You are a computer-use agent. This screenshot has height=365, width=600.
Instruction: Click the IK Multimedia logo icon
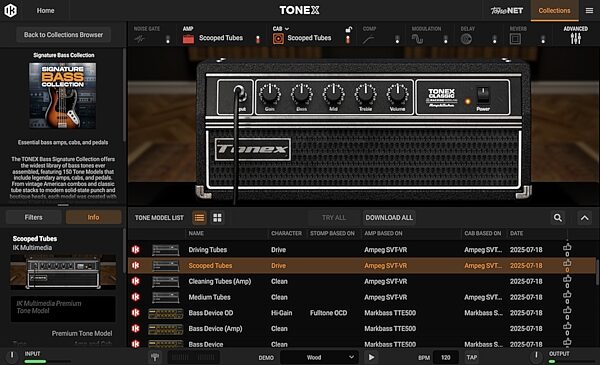point(11,10)
